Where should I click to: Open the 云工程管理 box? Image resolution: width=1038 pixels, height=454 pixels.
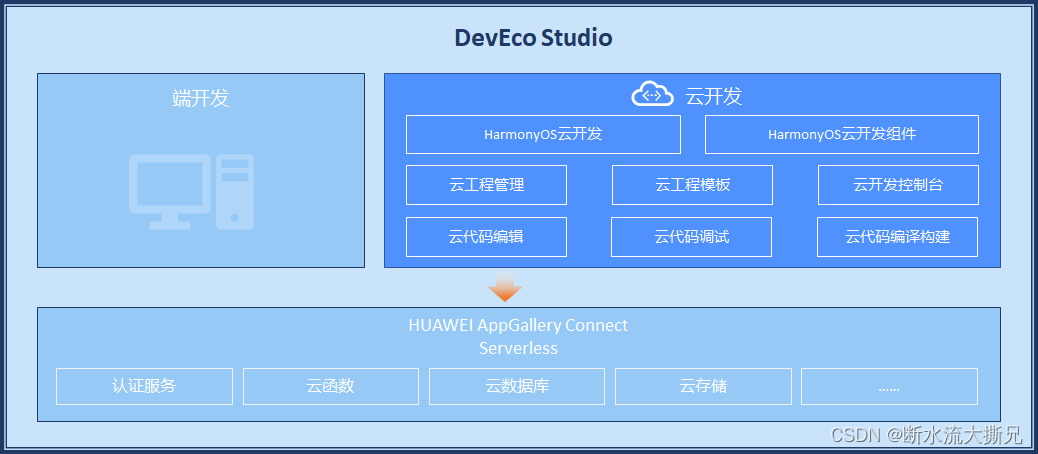pos(487,185)
